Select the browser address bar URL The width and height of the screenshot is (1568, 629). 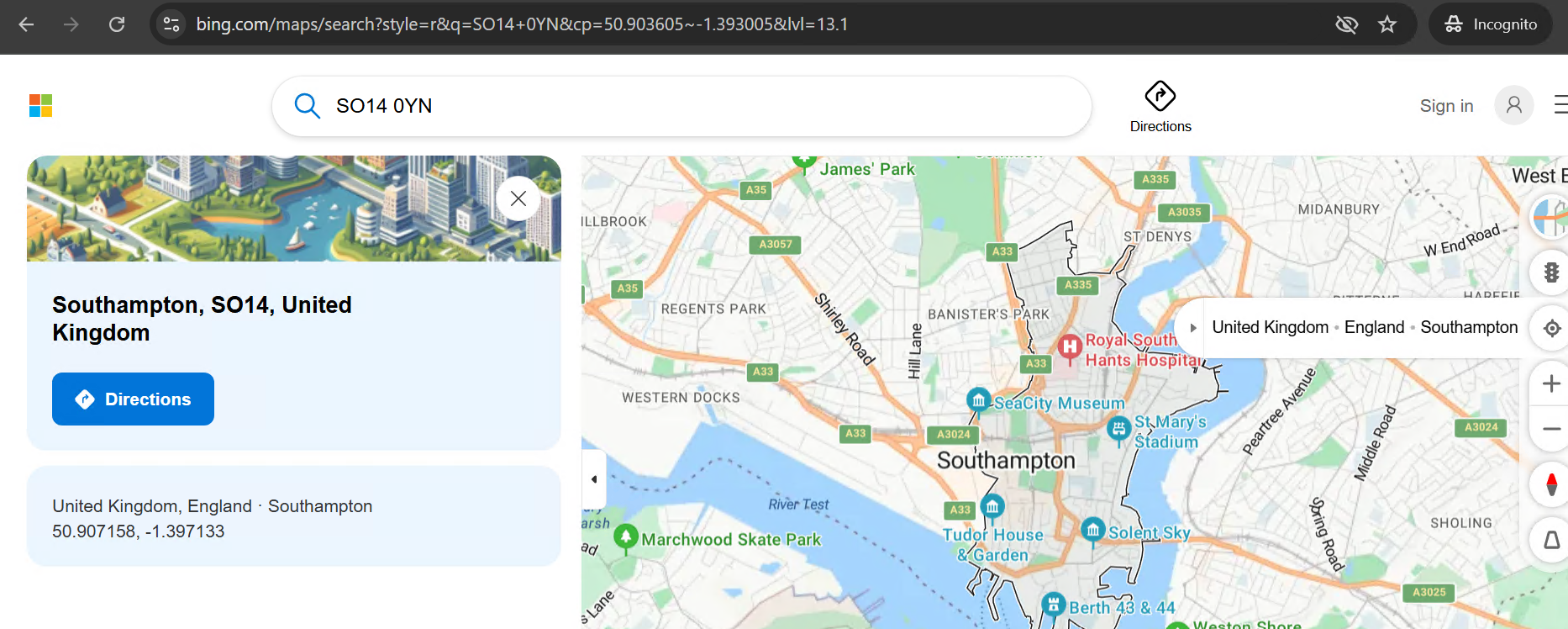pyautogui.click(x=522, y=24)
